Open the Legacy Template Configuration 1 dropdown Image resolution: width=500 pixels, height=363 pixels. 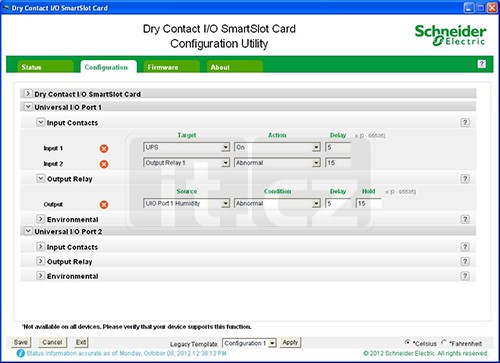[250, 343]
